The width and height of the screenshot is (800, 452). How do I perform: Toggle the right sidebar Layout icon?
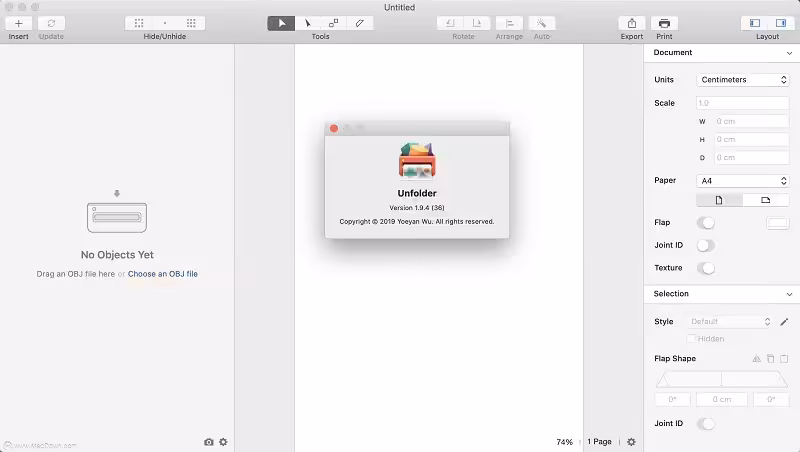coord(781,23)
